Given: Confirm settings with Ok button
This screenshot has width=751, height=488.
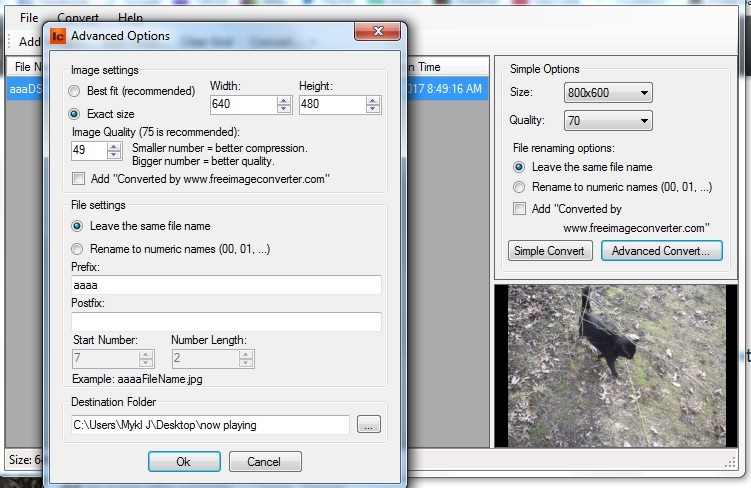Looking at the screenshot, I should (184, 462).
